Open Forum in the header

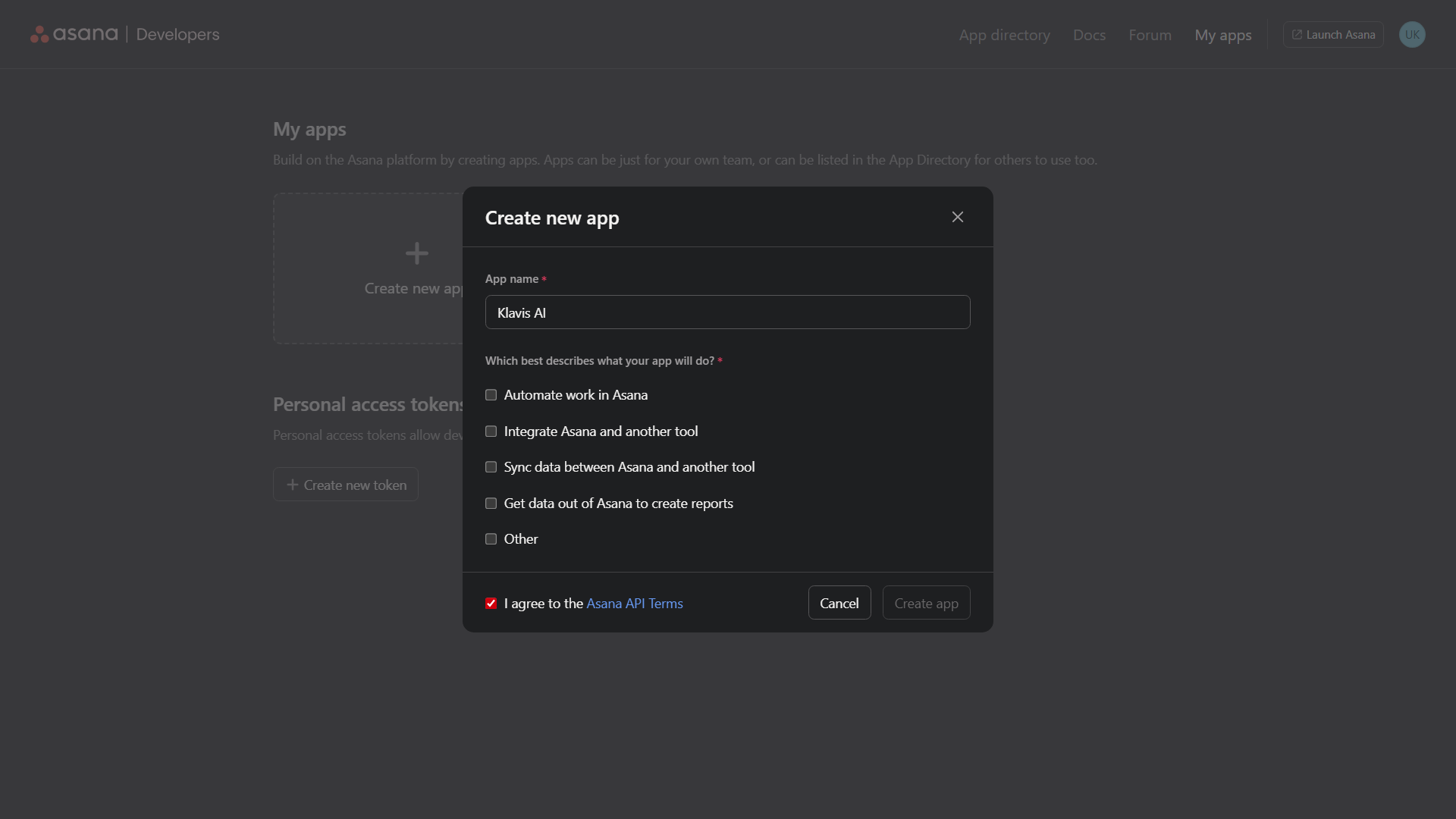point(1150,35)
